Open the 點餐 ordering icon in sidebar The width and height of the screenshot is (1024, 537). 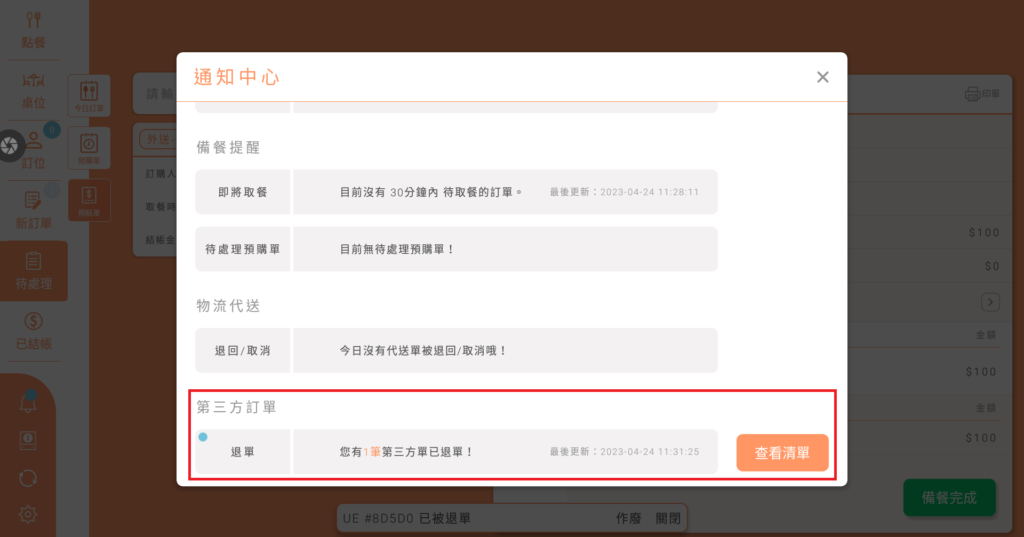pos(33,29)
